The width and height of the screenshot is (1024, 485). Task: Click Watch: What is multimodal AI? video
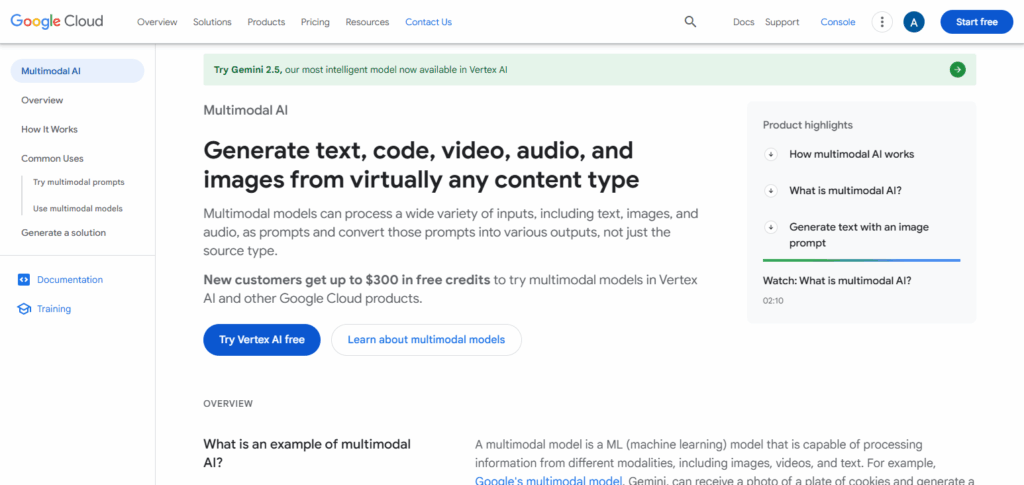pyautogui.click(x=837, y=281)
